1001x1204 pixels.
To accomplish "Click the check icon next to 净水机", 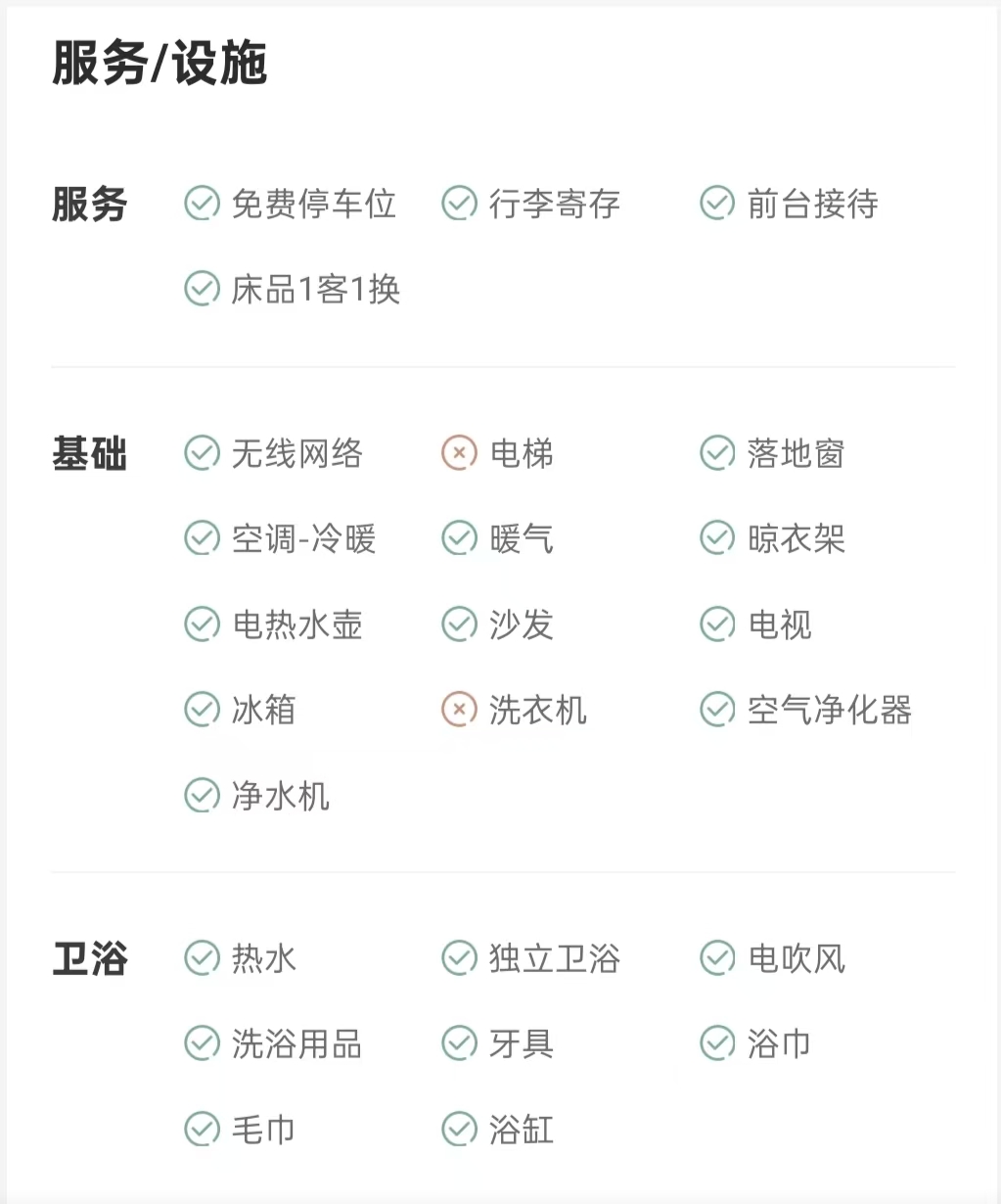I will coord(202,795).
